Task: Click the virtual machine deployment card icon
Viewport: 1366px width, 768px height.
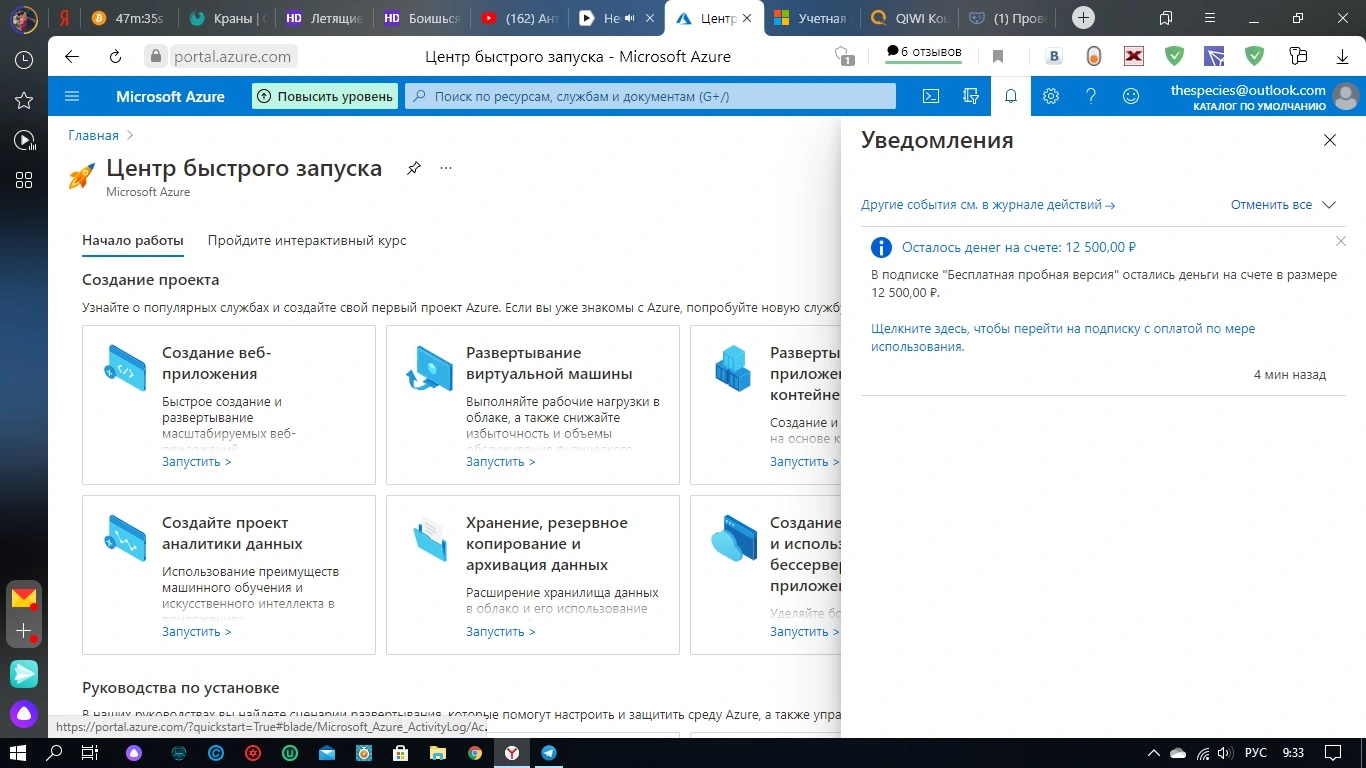Action: 429,367
